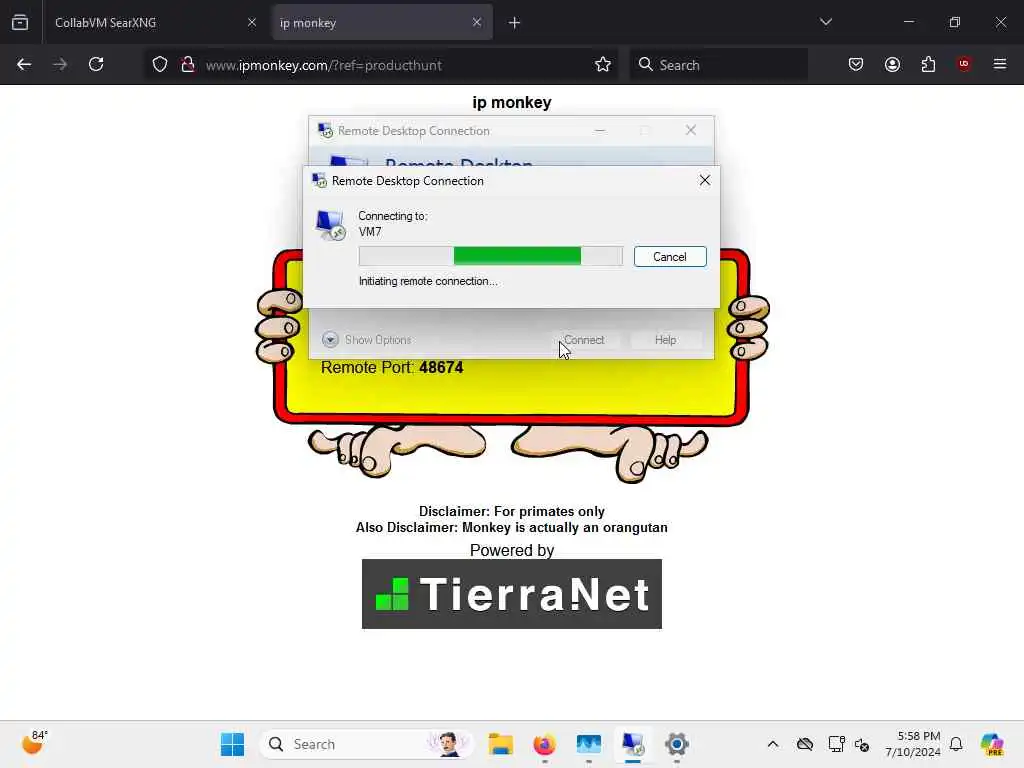Screen dimensions: 1024x768
Task: Open the weather widget showing 84°
Action: point(34,743)
